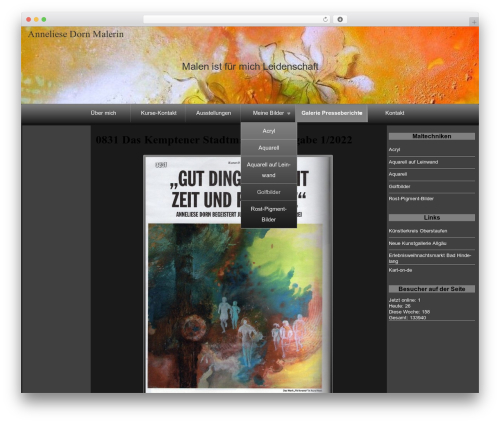500x423 pixels.
Task: Open Golfbilder link in sidebar
Action: (399, 187)
